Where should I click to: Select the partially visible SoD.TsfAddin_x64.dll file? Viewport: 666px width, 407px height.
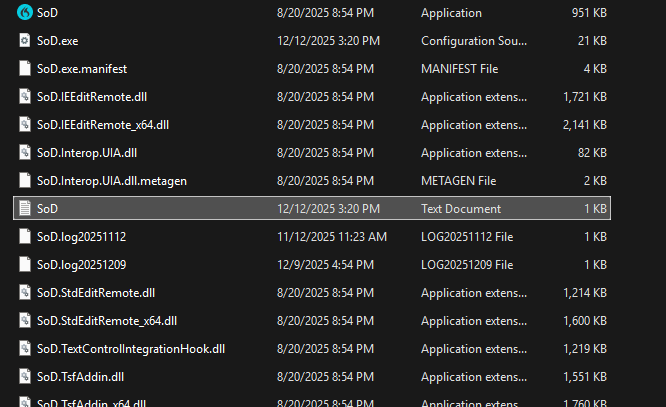[x=91, y=402]
